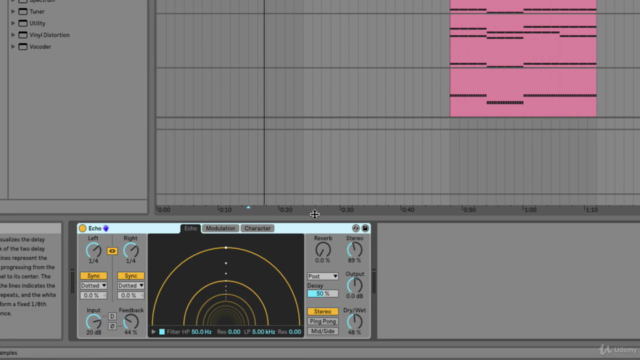
Task: Click the blue Echo device badge icon
Action: click(x=106, y=228)
